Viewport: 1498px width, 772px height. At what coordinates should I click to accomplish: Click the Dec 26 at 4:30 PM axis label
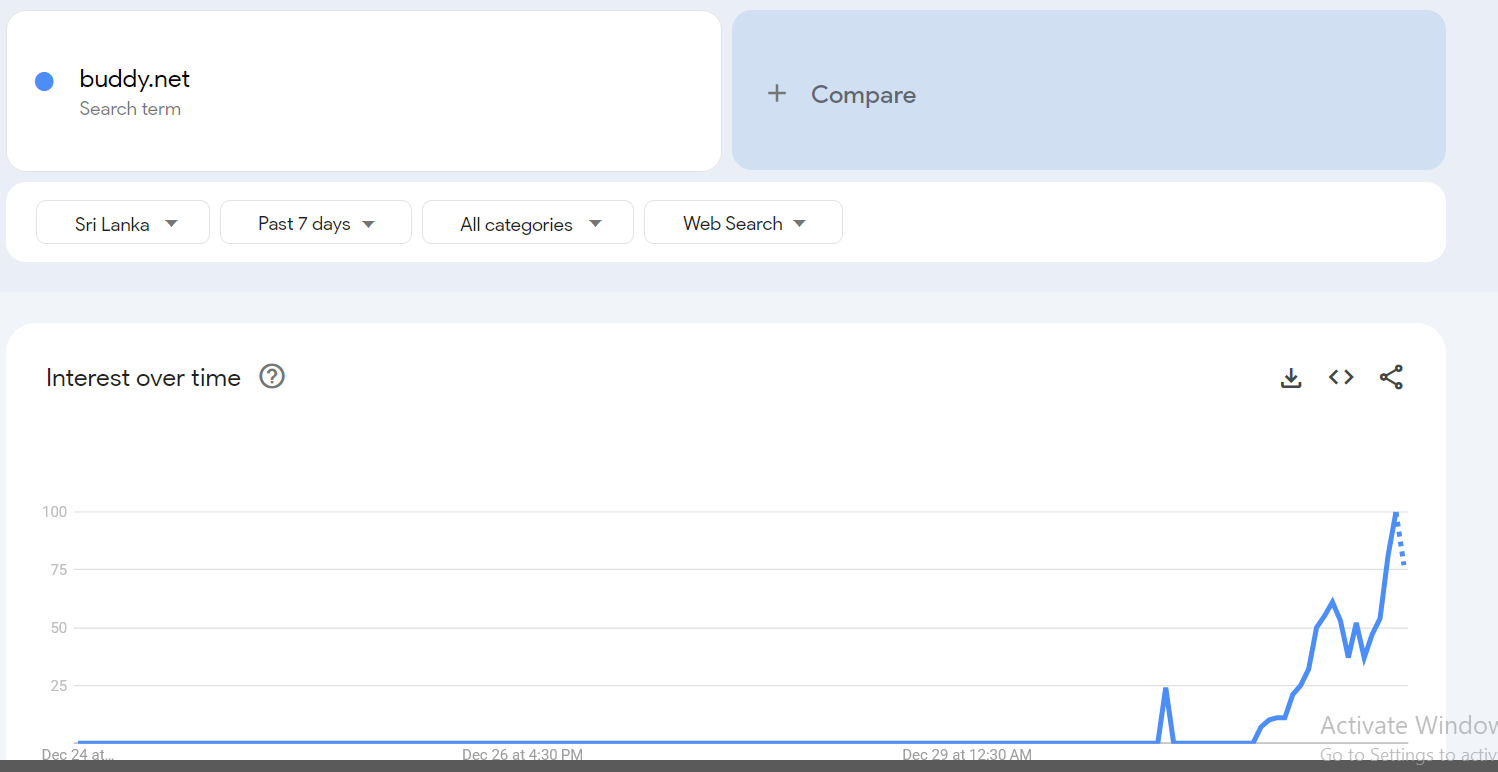point(522,754)
